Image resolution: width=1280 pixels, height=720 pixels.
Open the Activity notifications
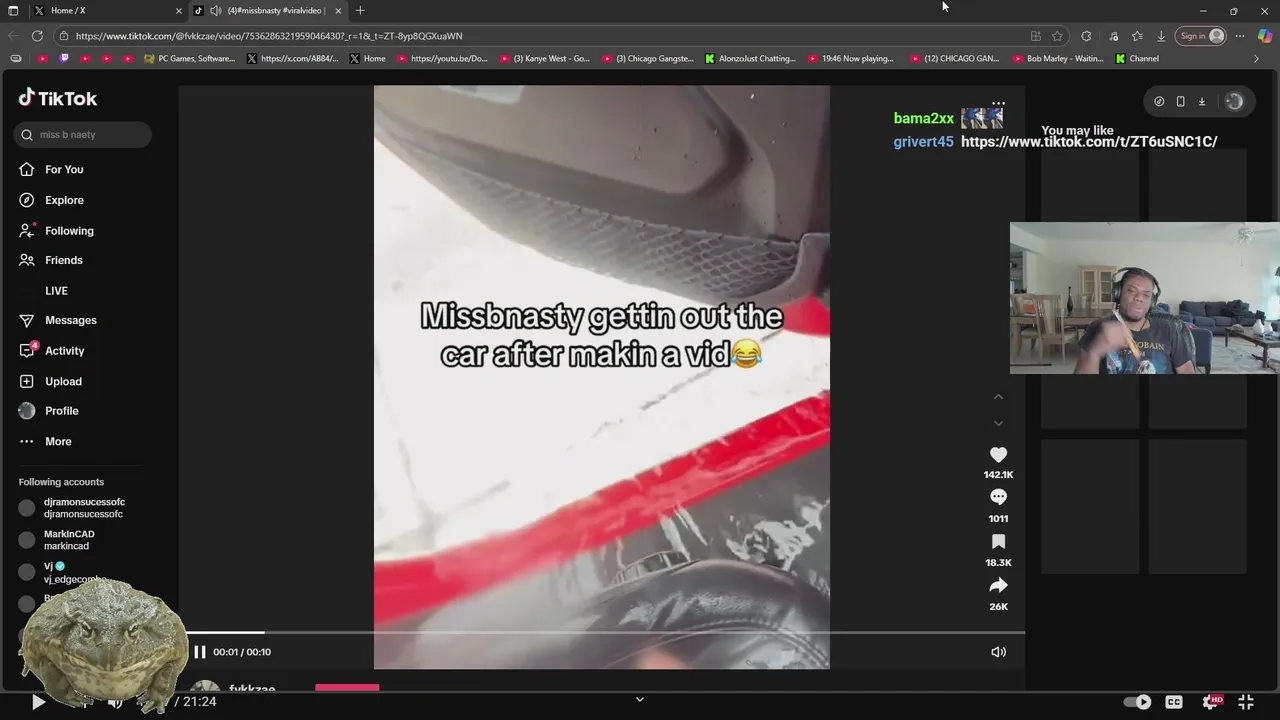(x=51, y=351)
